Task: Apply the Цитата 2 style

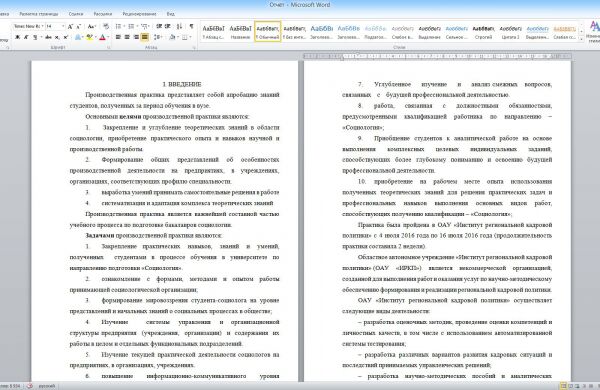Action: [510, 31]
